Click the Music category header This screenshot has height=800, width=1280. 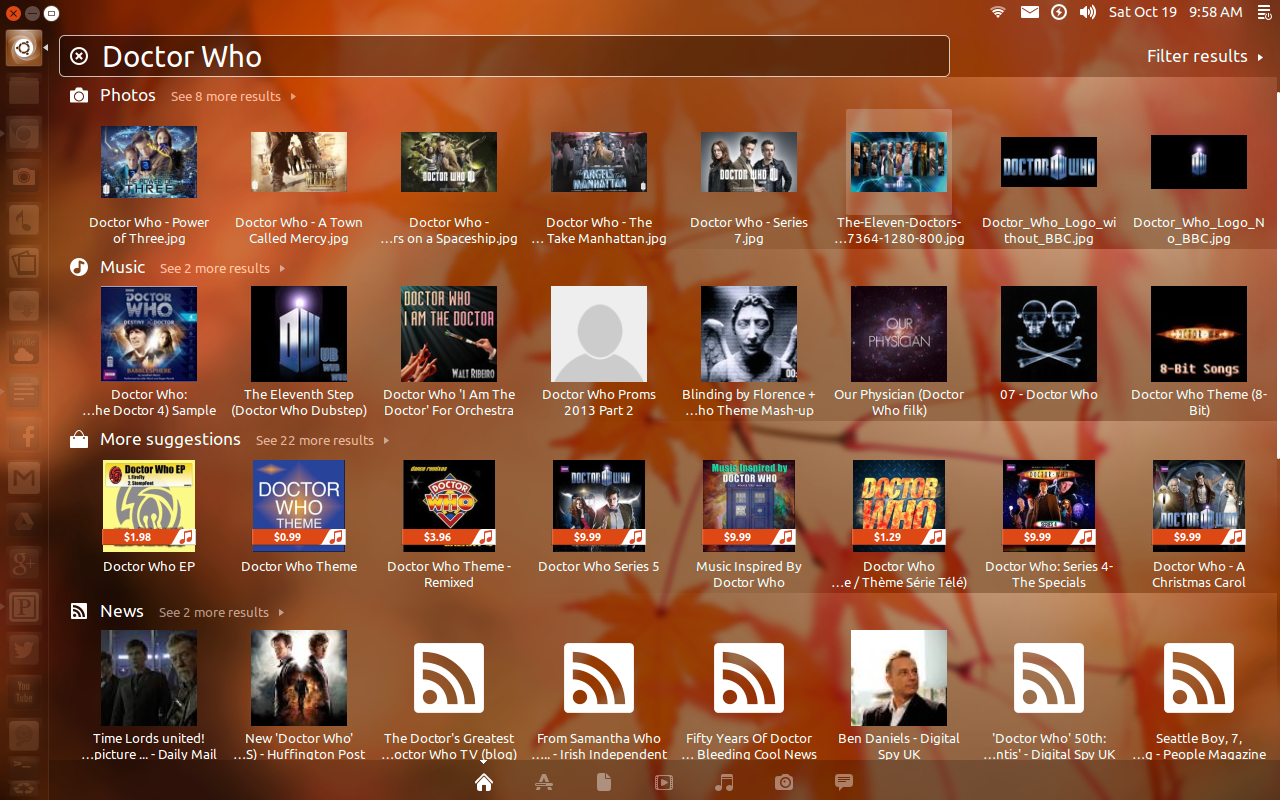click(122, 267)
